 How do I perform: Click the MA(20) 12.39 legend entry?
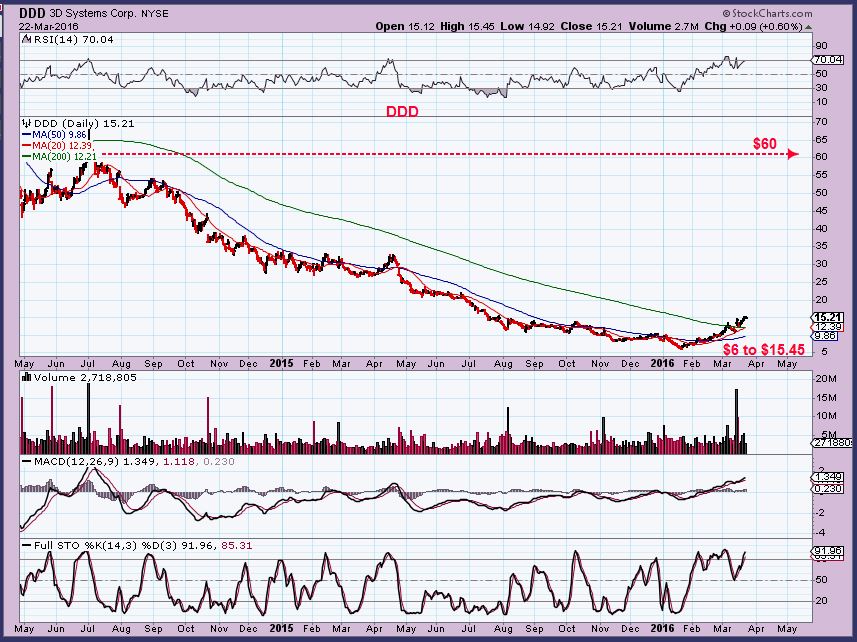(58, 145)
